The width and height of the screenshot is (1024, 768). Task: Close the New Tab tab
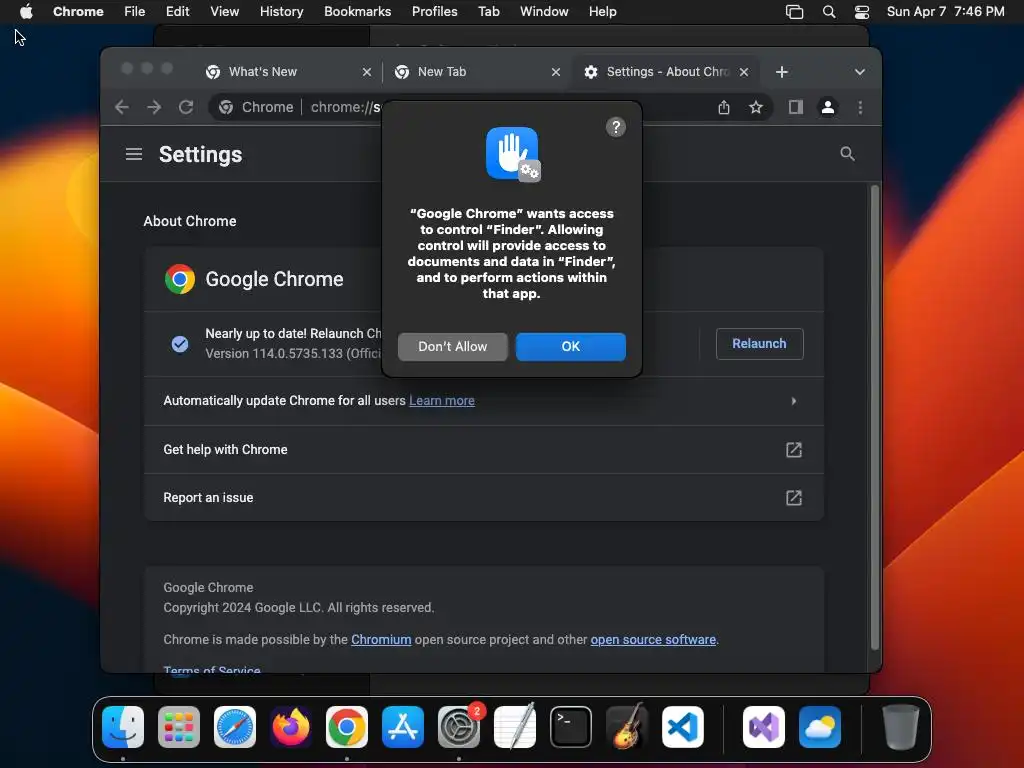point(556,72)
